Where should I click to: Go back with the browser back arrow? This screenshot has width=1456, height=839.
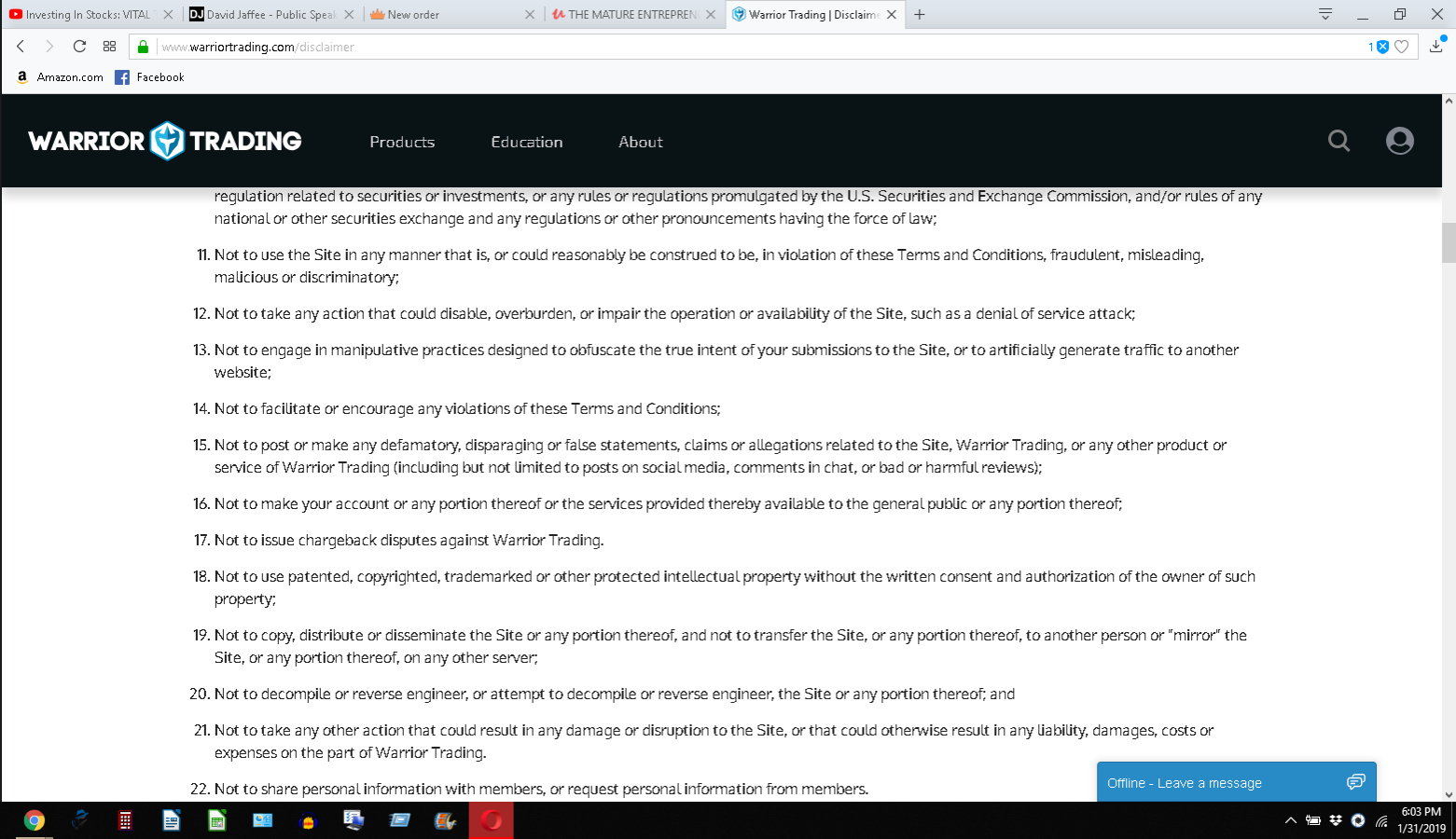click(21, 47)
